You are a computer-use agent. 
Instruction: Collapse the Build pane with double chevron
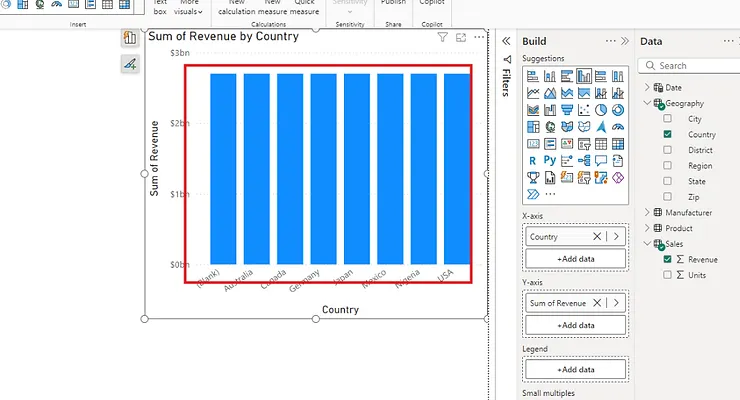point(625,41)
